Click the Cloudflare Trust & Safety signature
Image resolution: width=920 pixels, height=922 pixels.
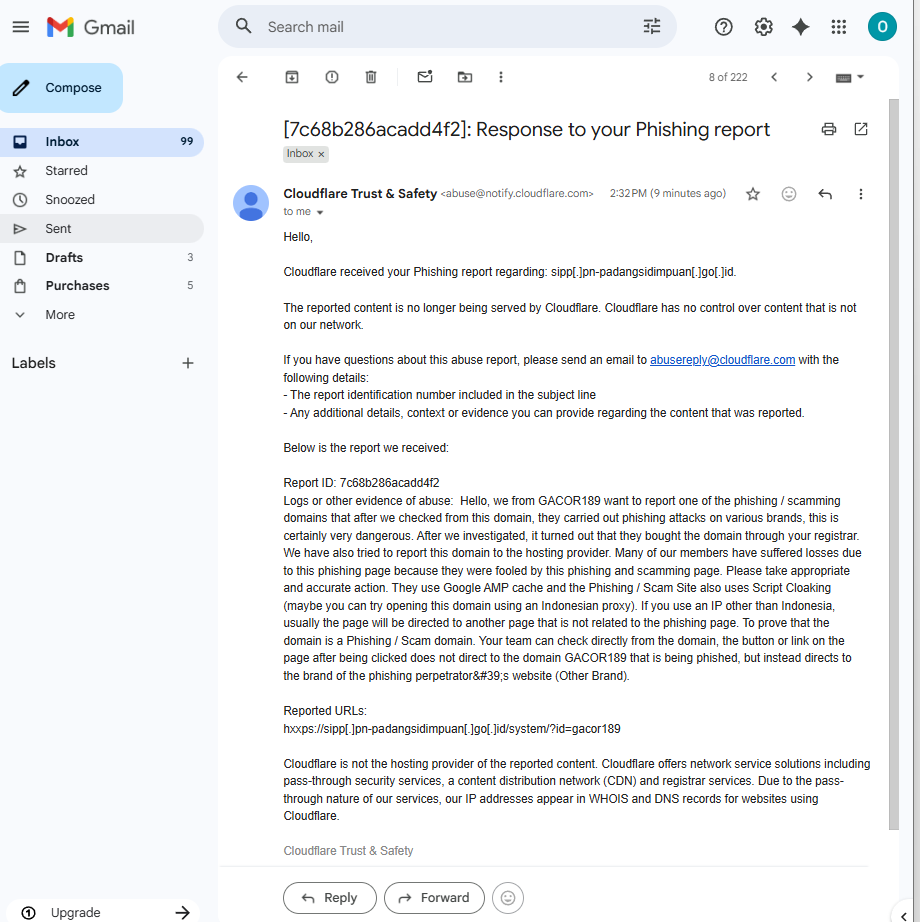pos(348,851)
